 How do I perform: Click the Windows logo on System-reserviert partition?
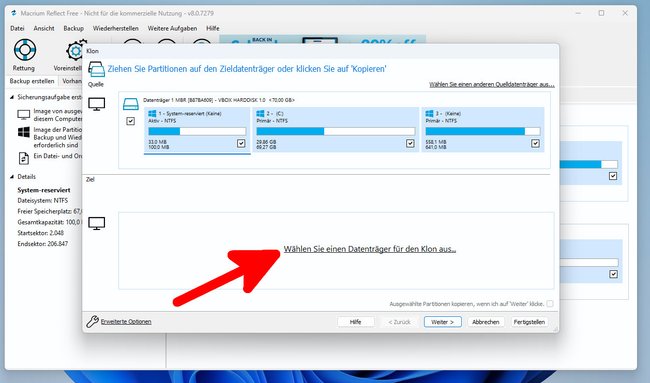click(x=152, y=113)
